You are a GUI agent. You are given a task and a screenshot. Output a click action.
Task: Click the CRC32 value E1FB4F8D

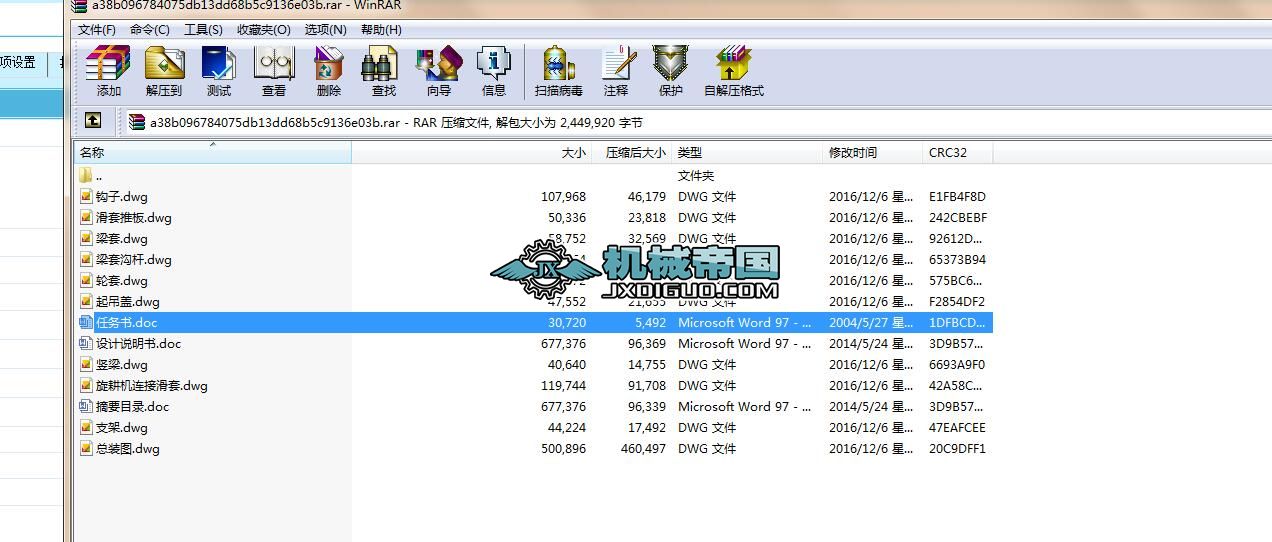(957, 197)
